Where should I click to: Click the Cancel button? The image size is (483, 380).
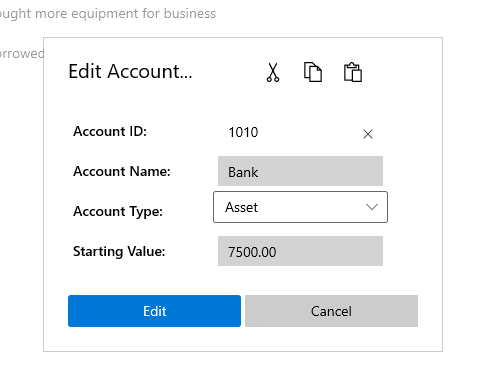pyautogui.click(x=331, y=311)
